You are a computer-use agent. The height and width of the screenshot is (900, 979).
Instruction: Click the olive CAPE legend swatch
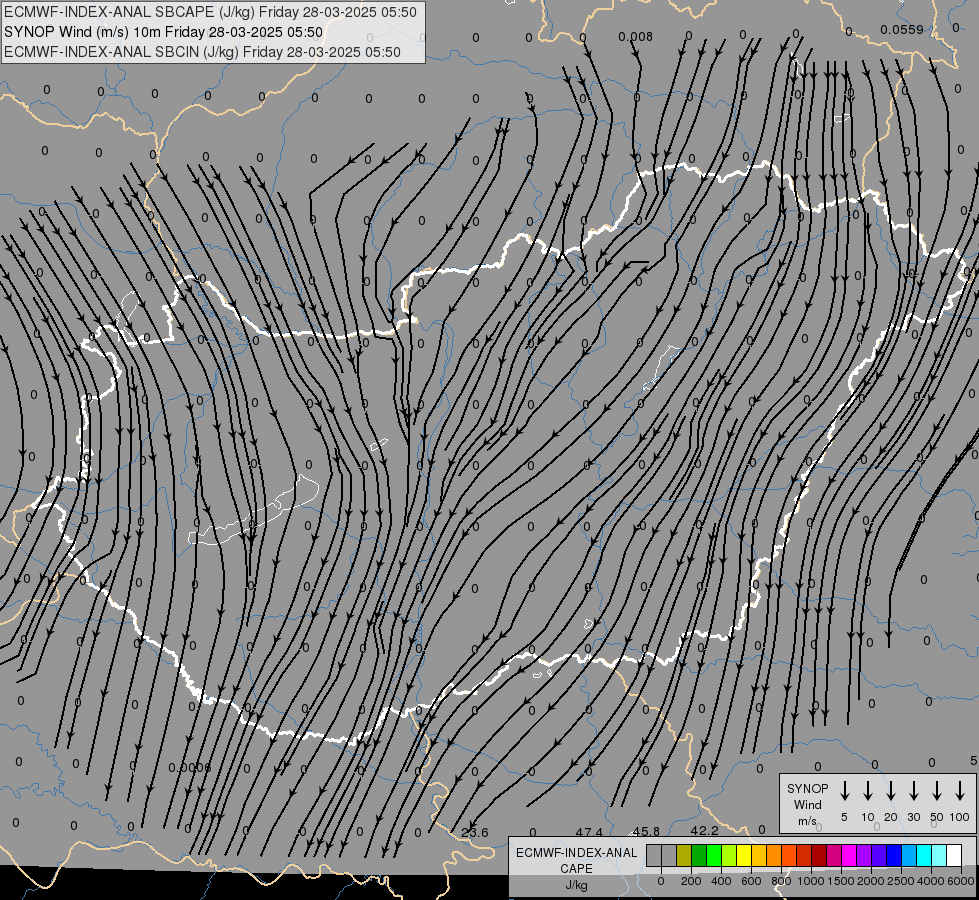pos(684,855)
